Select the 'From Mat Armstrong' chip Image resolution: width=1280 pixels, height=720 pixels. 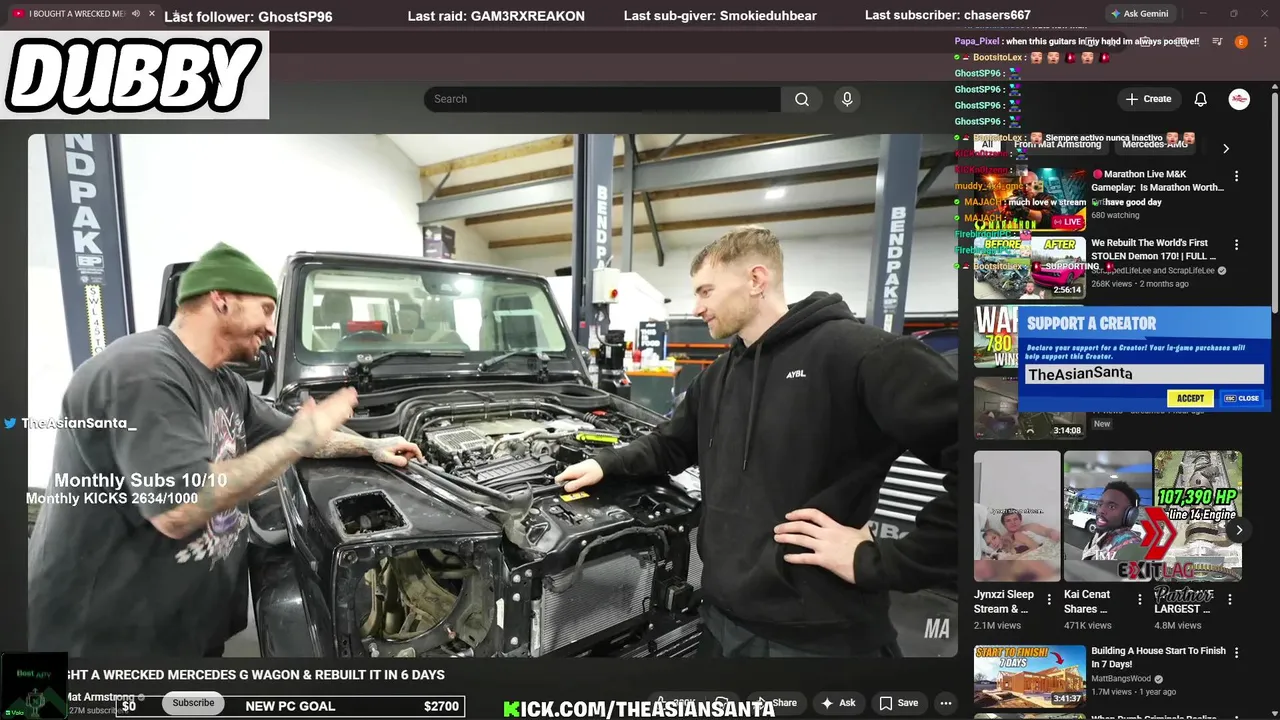(x=1057, y=145)
